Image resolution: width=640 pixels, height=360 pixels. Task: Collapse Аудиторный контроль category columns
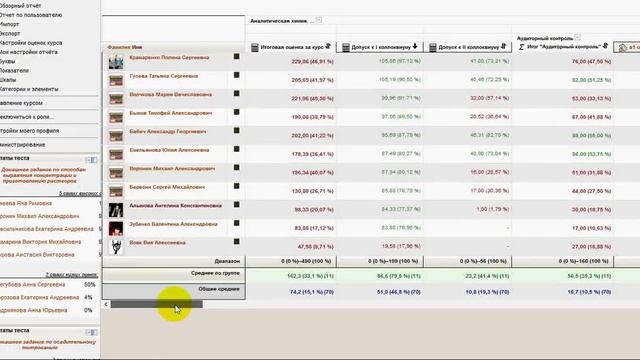(x=577, y=37)
